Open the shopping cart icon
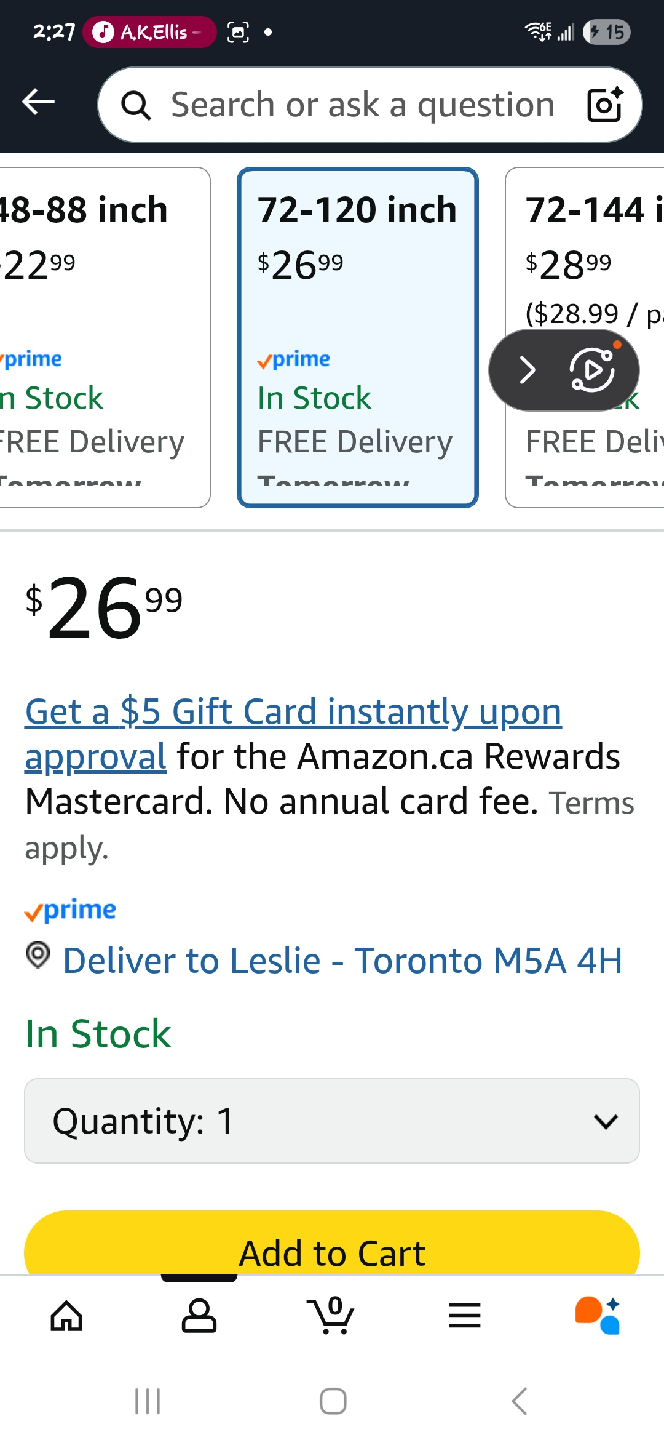Screen dimensions: 664x1440 tap(331, 1315)
